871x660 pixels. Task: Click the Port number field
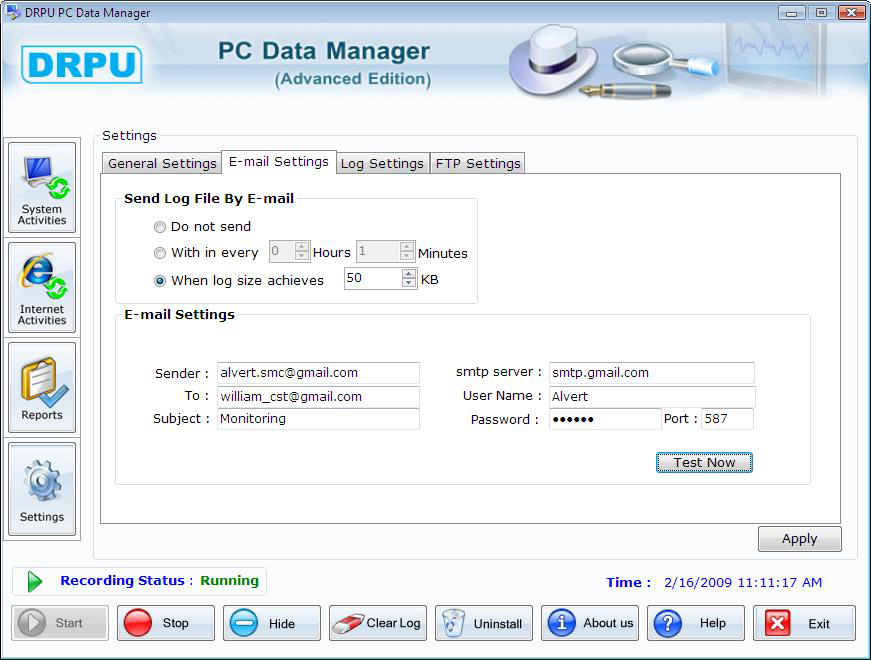click(x=727, y=419)
